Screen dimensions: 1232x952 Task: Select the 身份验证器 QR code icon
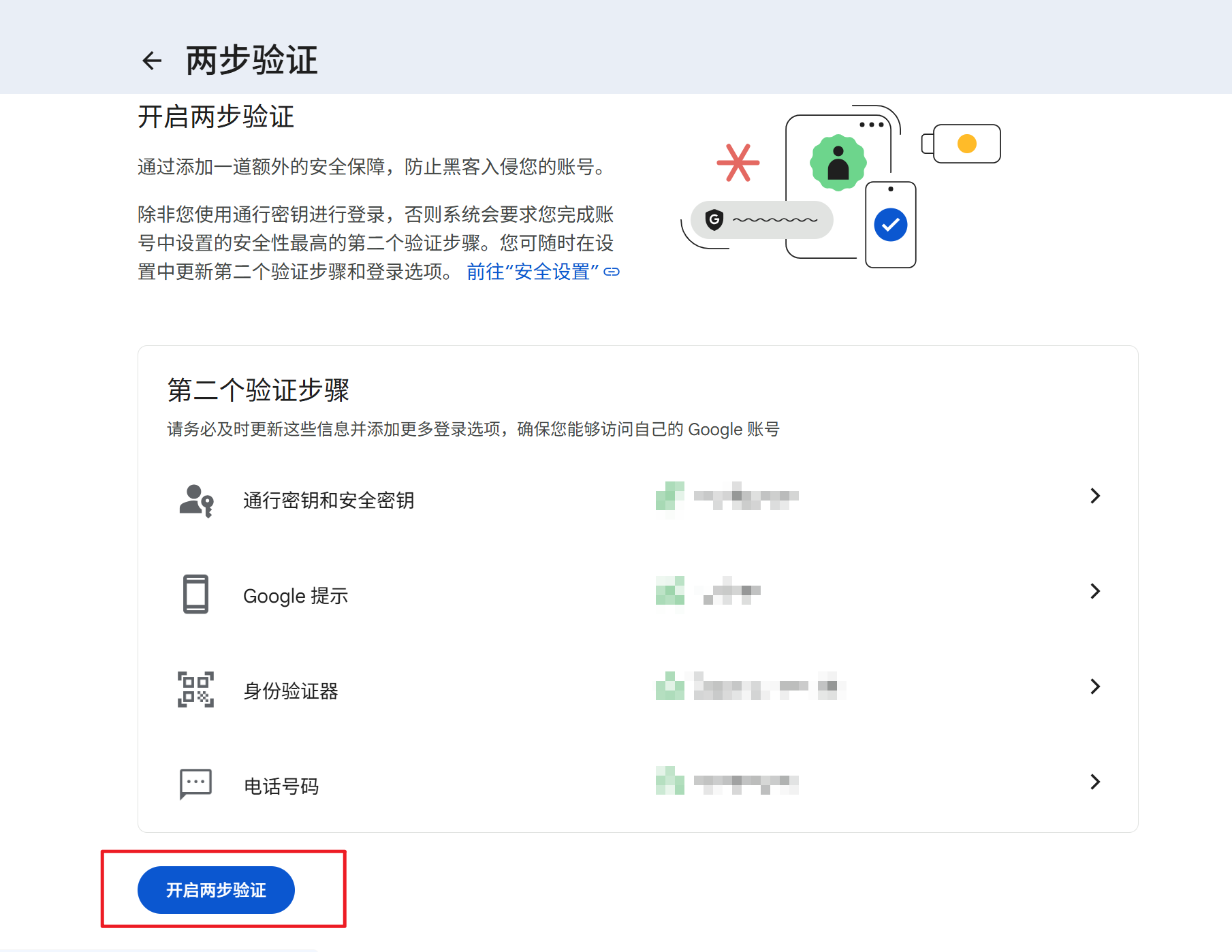point(195,689)
